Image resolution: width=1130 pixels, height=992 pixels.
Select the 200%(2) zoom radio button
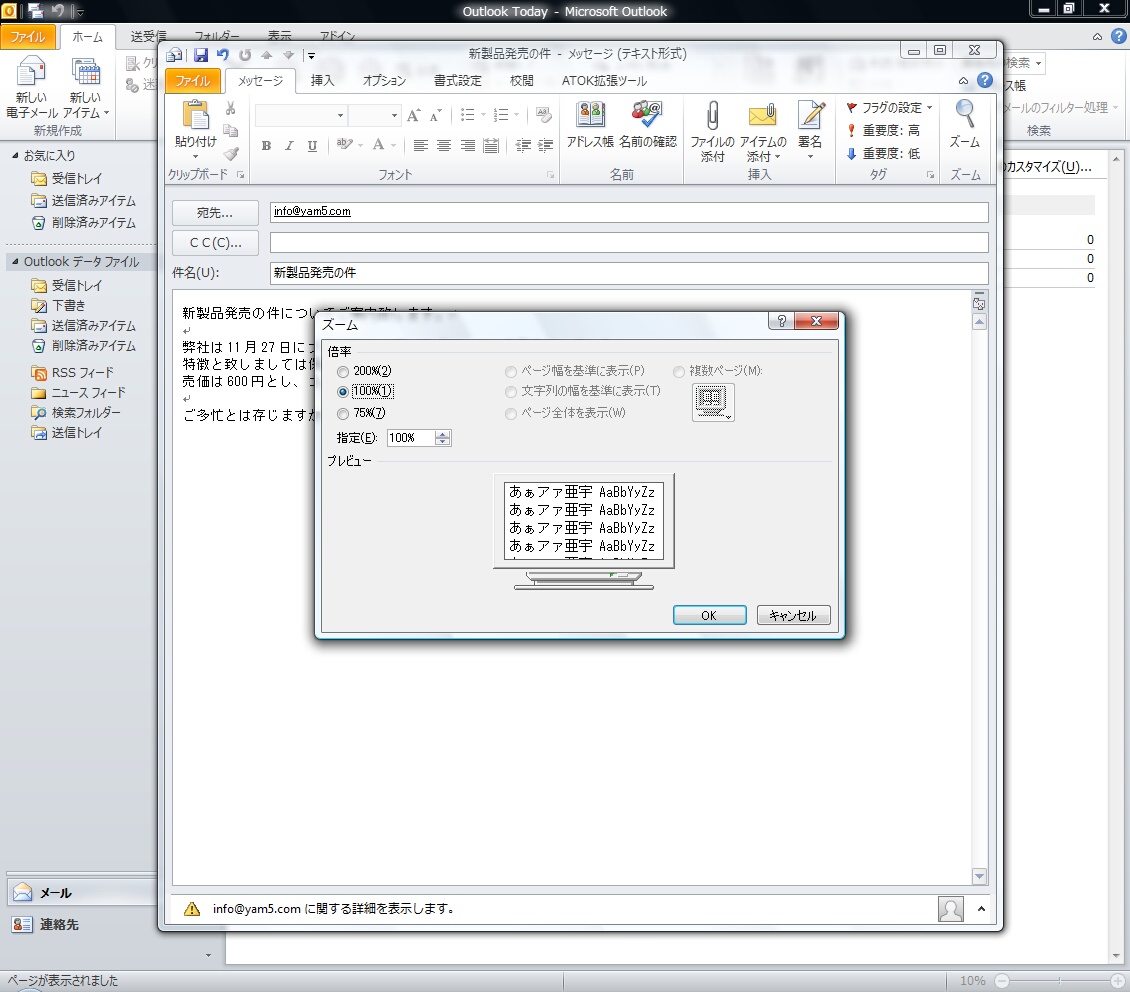pyautogui.click(x=343, y=372)
